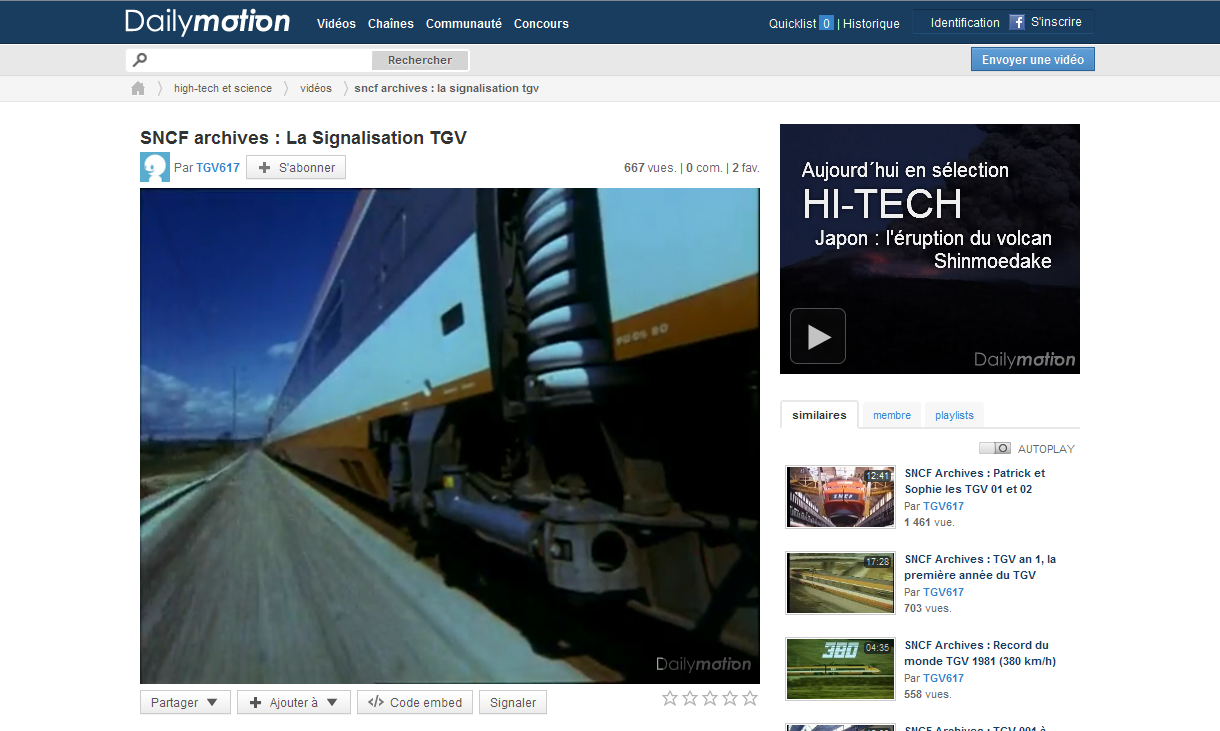This screenshot has height=731, width=1220.
Task: Open the Patrick et Sophie video thumbnail
Action: [x=840, y=496]
